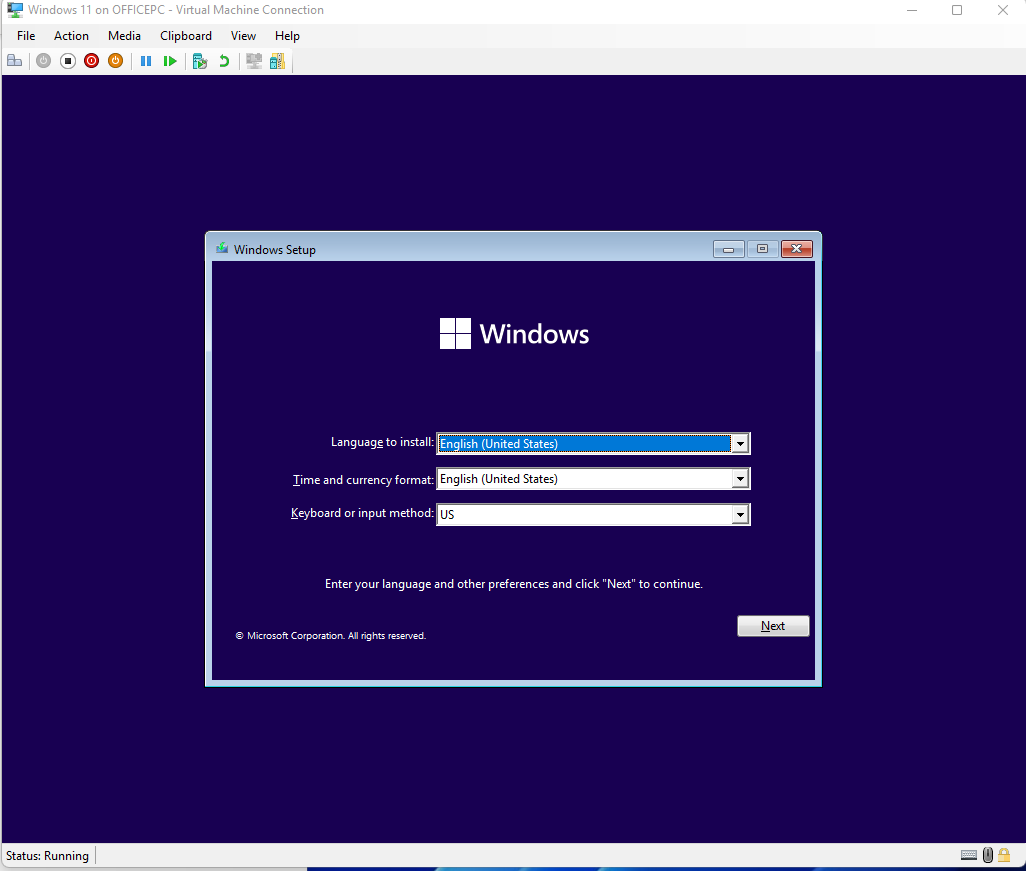The width and height of the screenshot is (1026, 871).
Task: Expand the Time and currency format dropdown
Action: (740, 478)
